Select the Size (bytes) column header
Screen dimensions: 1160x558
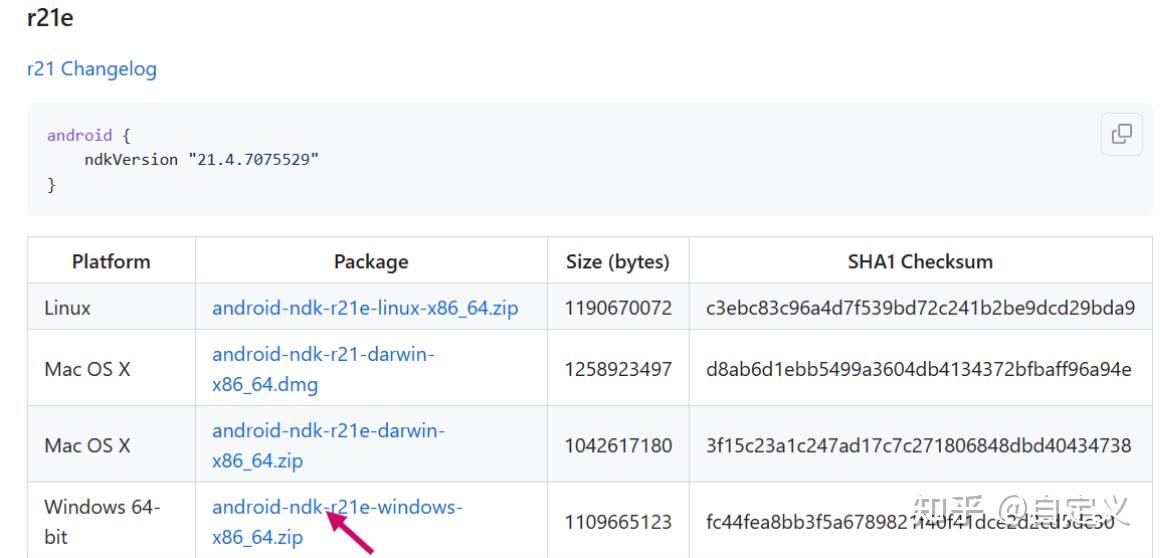point(617,262)
